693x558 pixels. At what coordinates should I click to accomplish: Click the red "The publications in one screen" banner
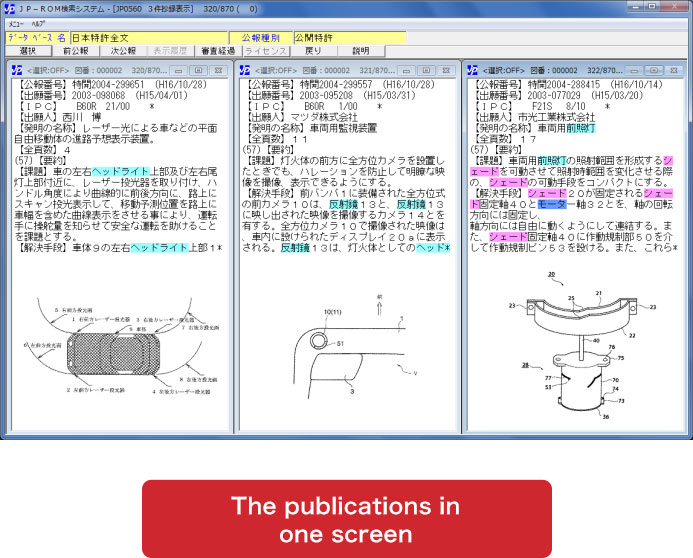click(x=346, y=519)
